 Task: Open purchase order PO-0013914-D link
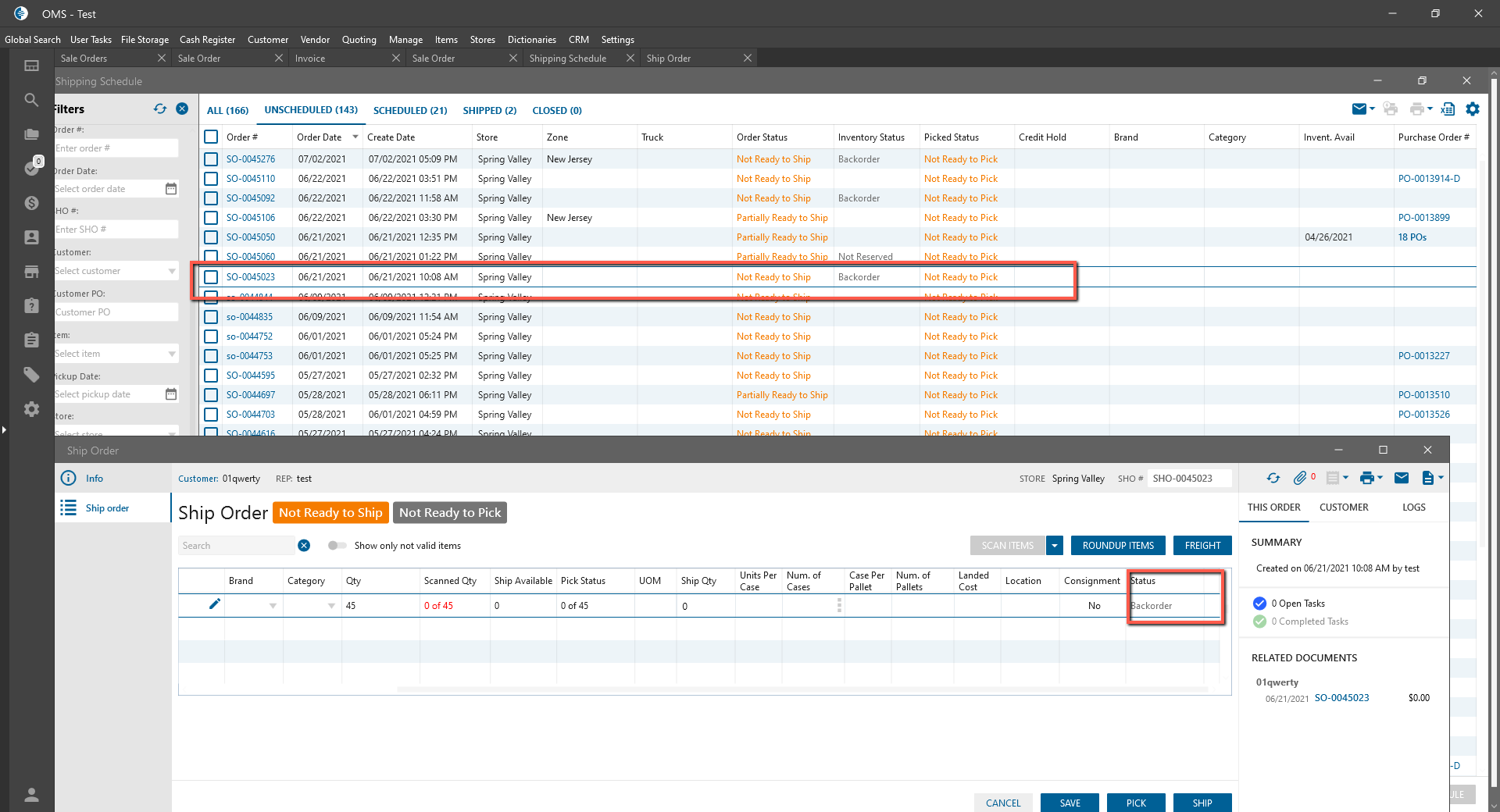pyautogui.click(x=1428, y=179)
